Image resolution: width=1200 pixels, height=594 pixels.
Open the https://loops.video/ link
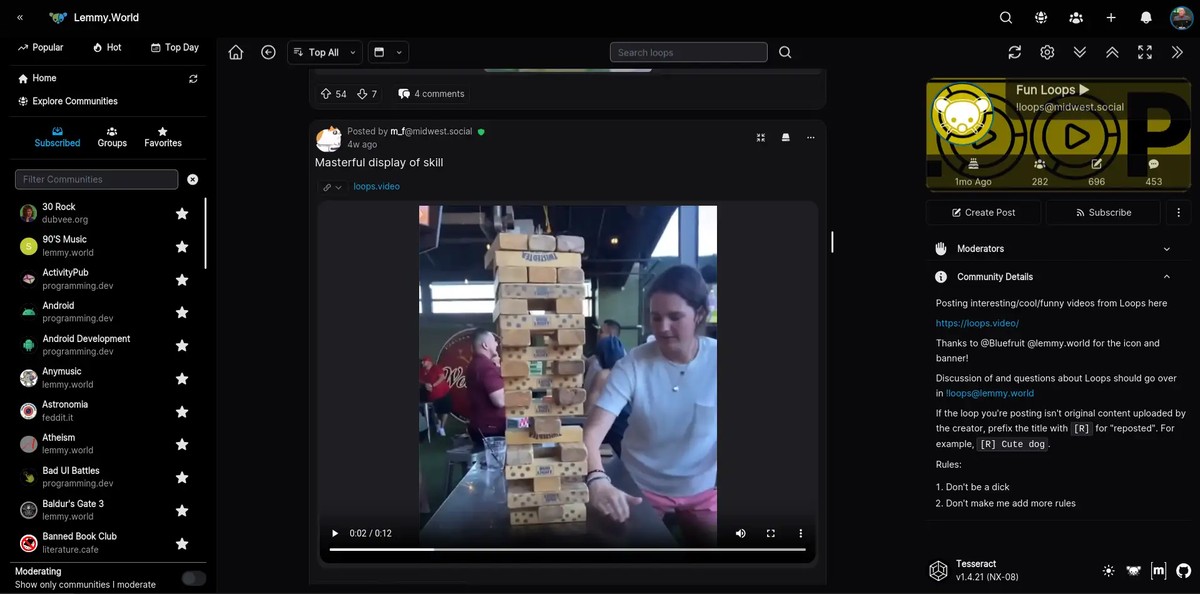977,323
